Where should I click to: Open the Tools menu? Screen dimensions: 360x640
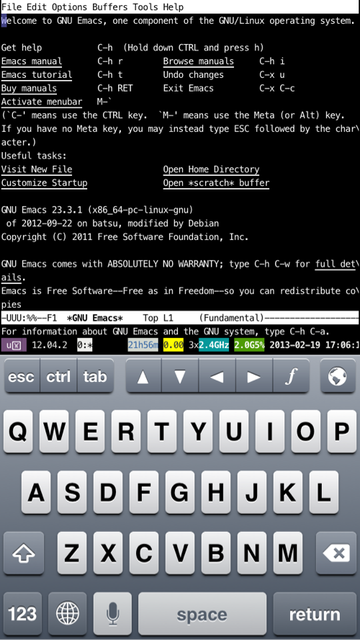(145, 7)
